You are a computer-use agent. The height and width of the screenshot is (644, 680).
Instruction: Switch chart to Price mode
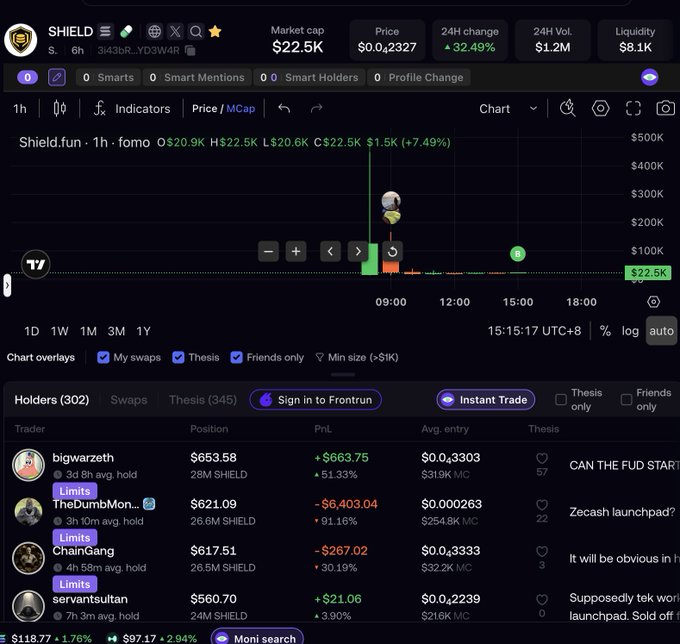(x=204, y=108)
